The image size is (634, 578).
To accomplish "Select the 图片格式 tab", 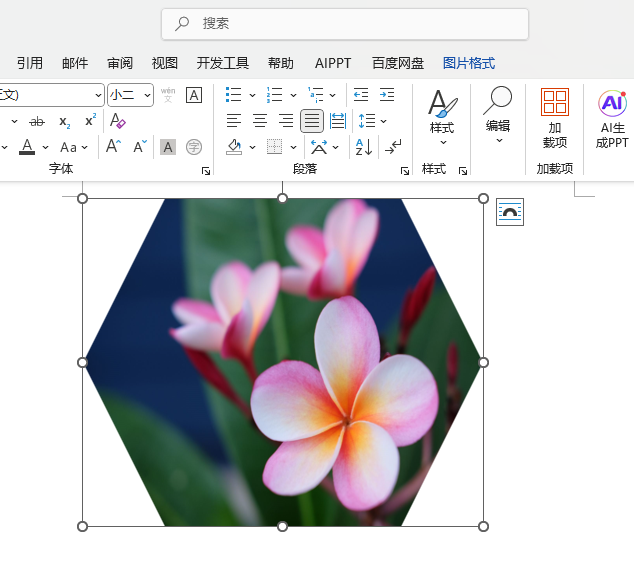I will point(469,63).
